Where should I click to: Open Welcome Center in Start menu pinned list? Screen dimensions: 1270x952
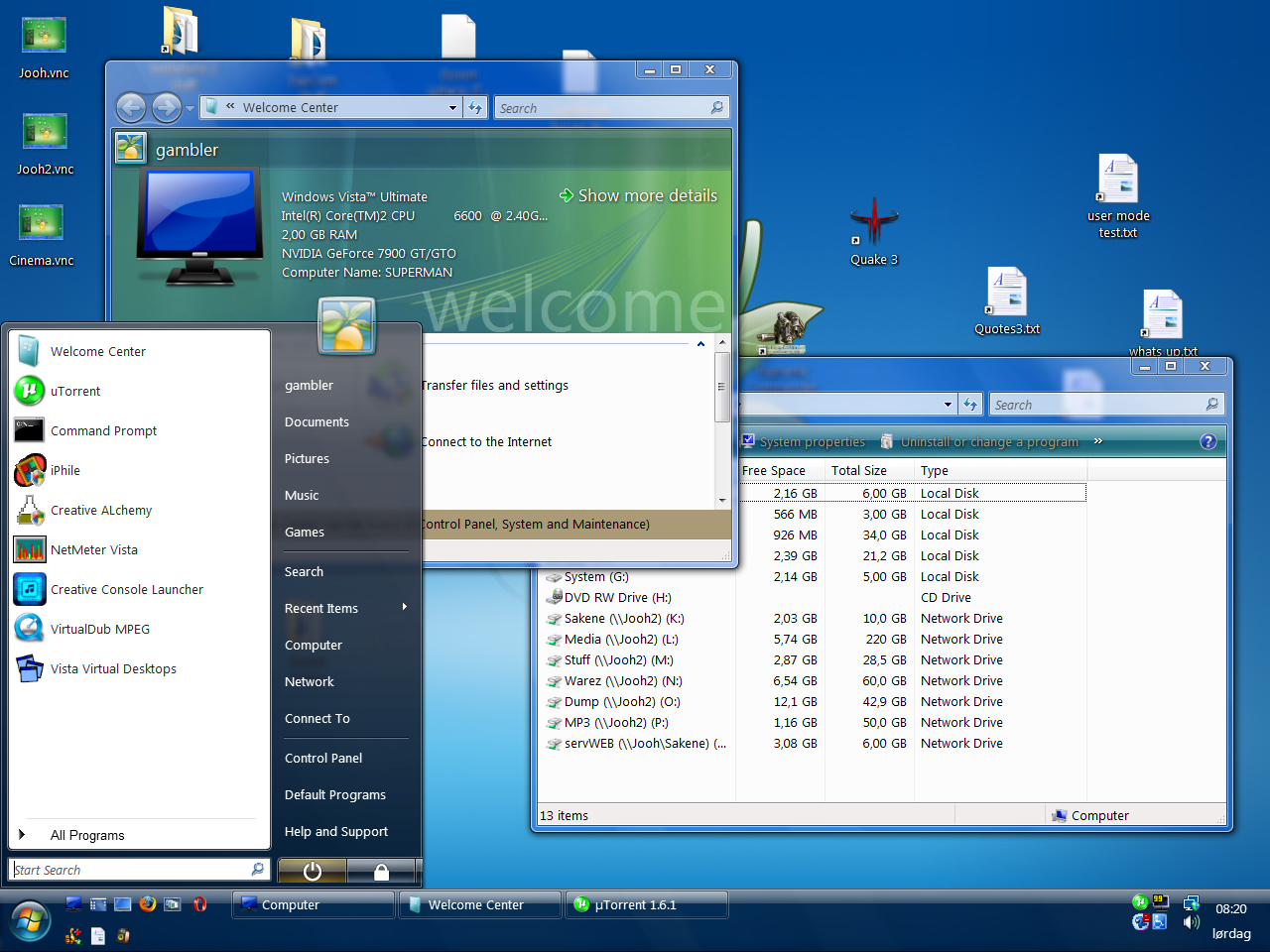(x=139, y=351)
